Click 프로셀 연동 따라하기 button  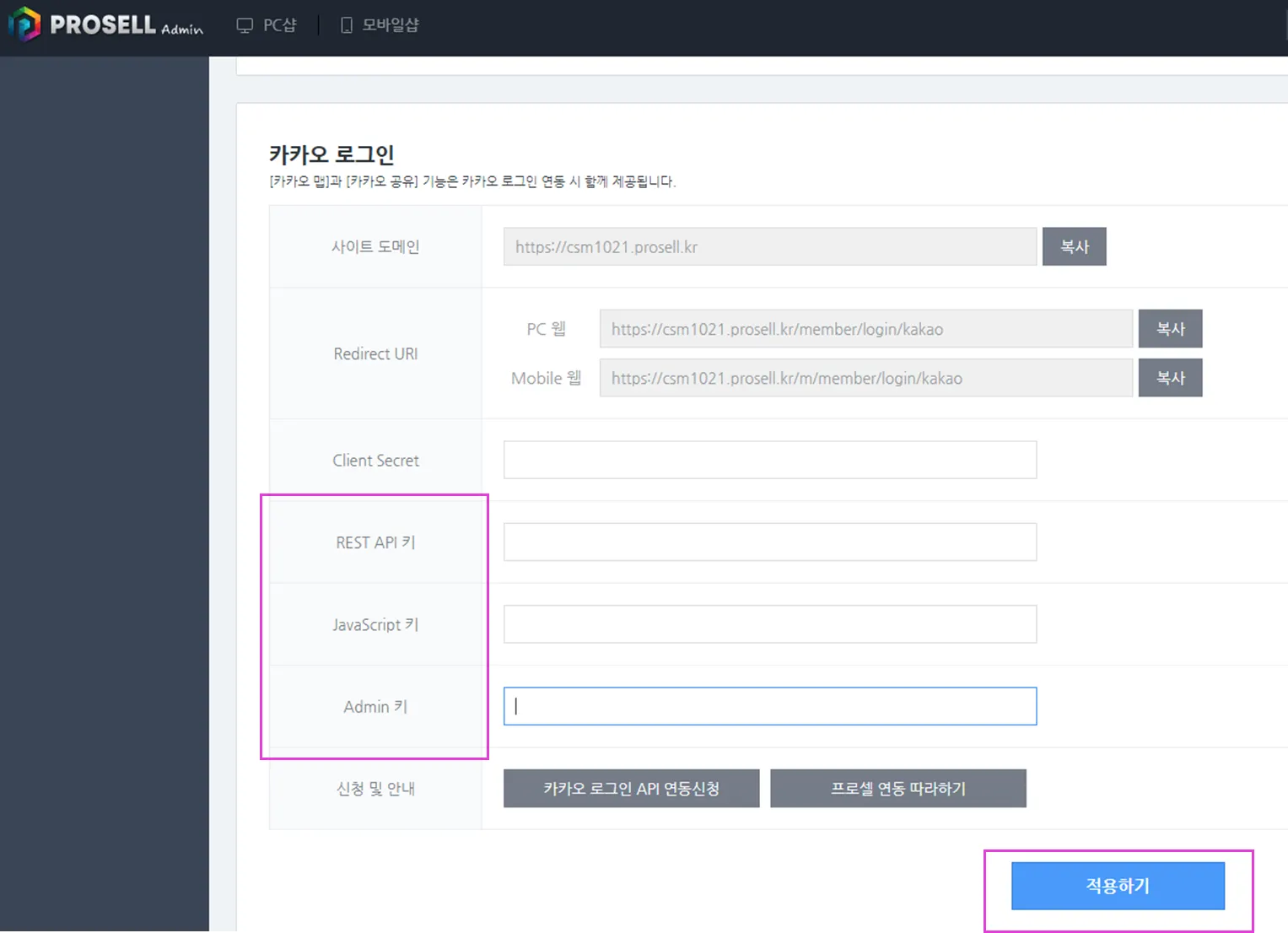897,788
